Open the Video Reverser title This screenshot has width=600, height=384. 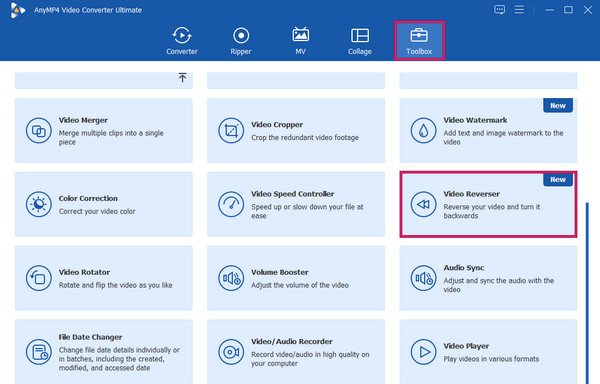[x=471, y=194]
